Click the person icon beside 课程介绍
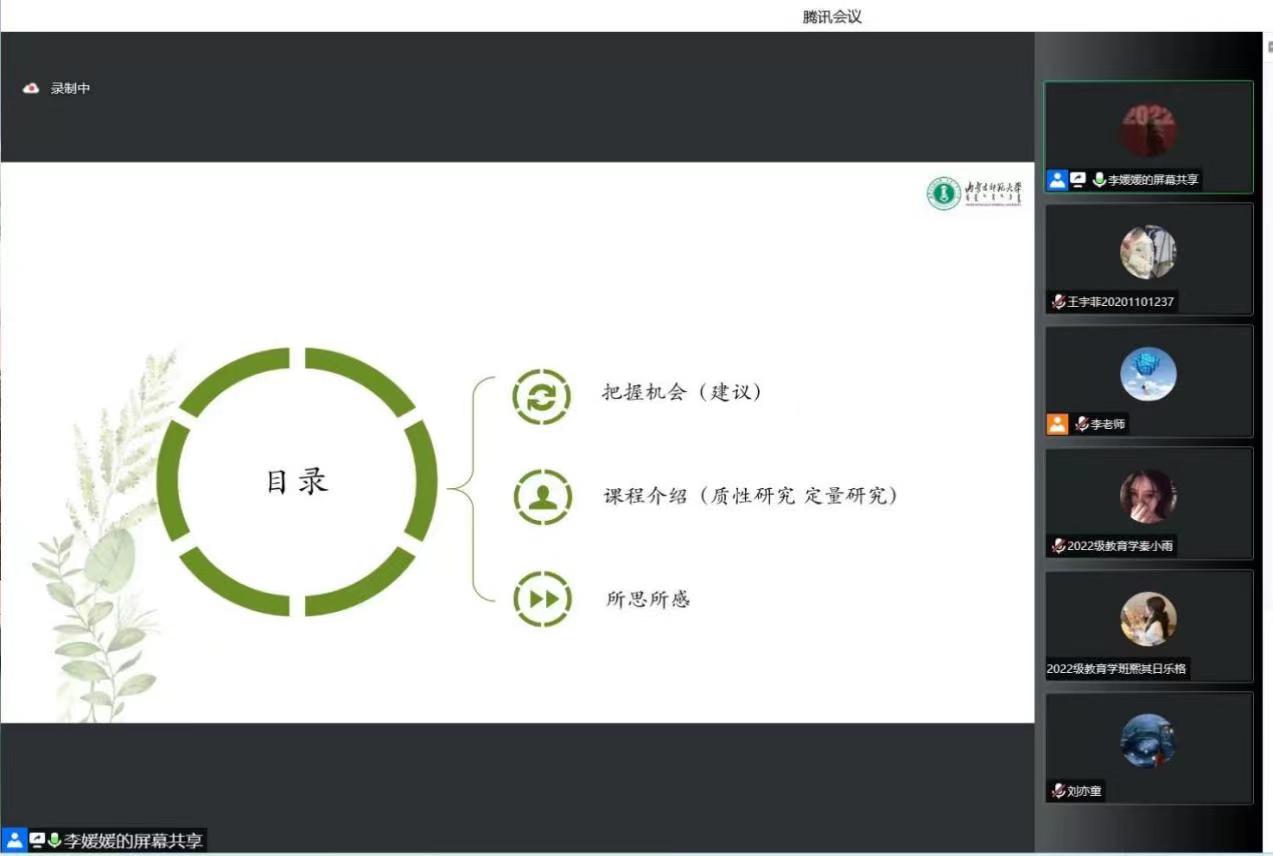 coord(542,497)
